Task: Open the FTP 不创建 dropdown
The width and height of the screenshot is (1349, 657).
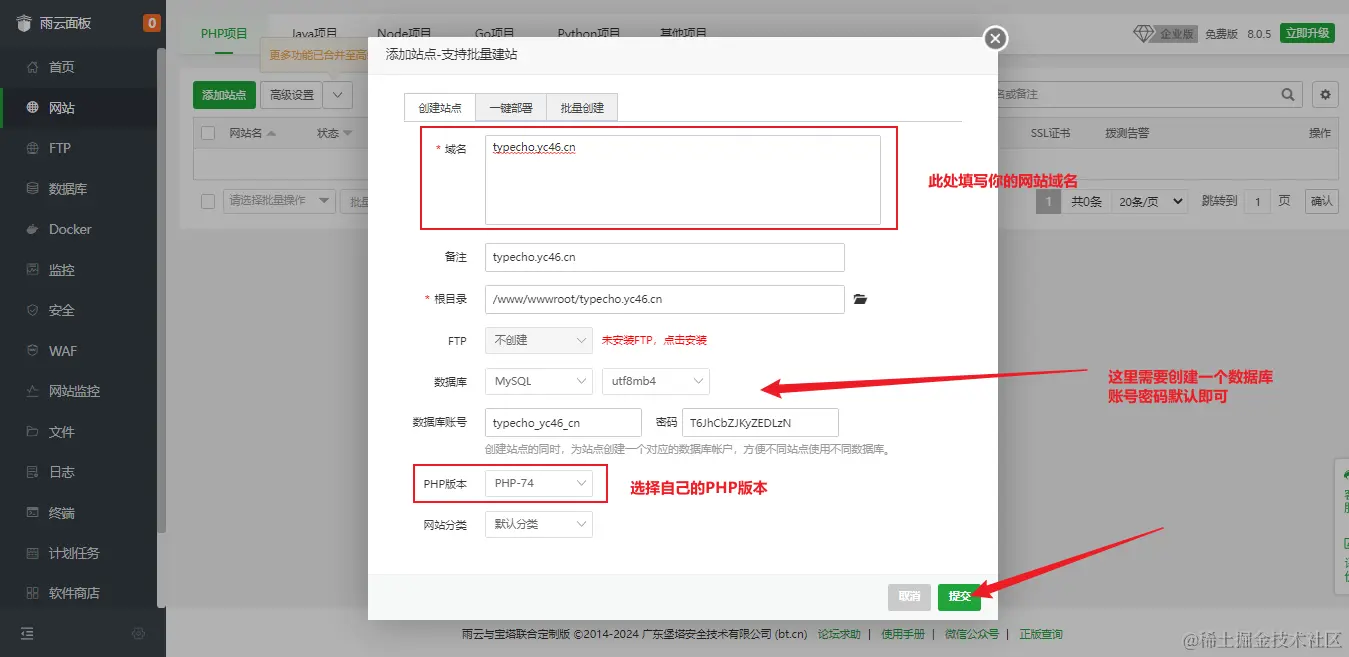Action: [x=539, y=340]
